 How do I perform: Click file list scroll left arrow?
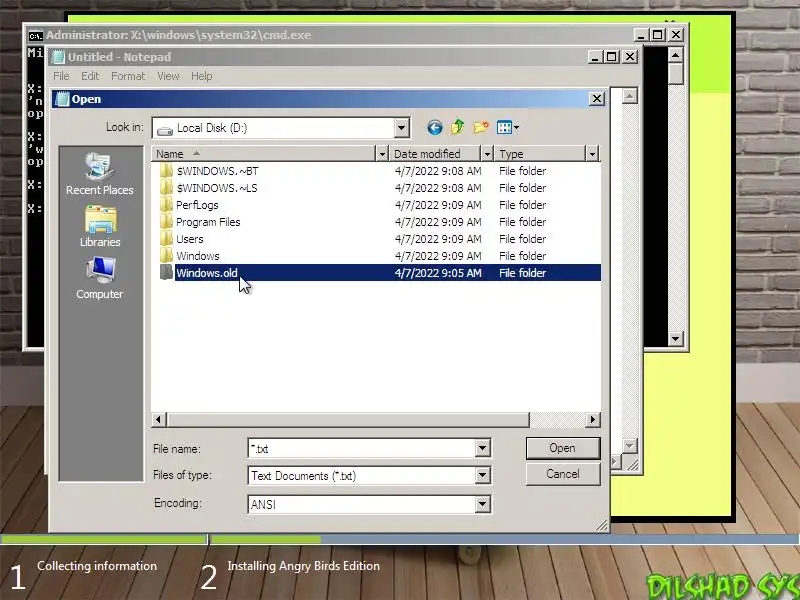158,419
